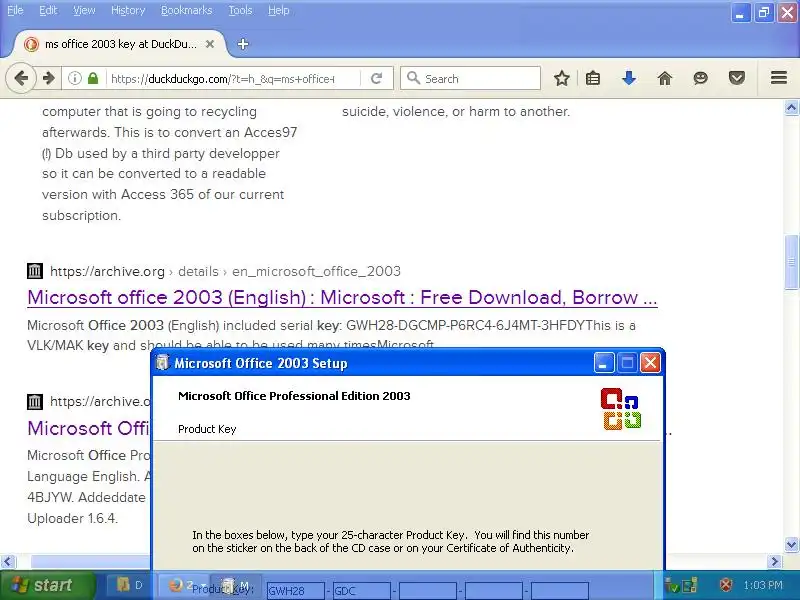Click the fourth empty product key box
Image resolution: width=800 pixels, height=600 pixels.
pos(494,591)
